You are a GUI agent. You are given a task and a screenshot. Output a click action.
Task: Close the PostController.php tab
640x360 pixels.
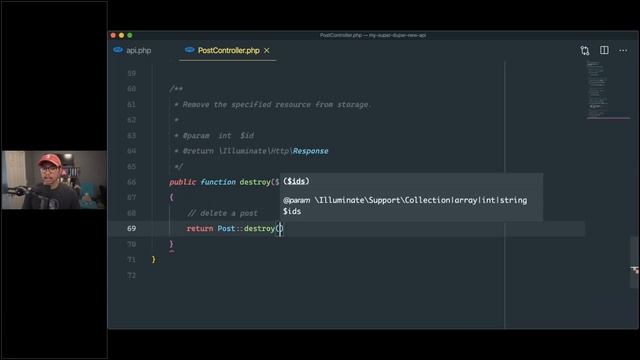pos(267,51)
